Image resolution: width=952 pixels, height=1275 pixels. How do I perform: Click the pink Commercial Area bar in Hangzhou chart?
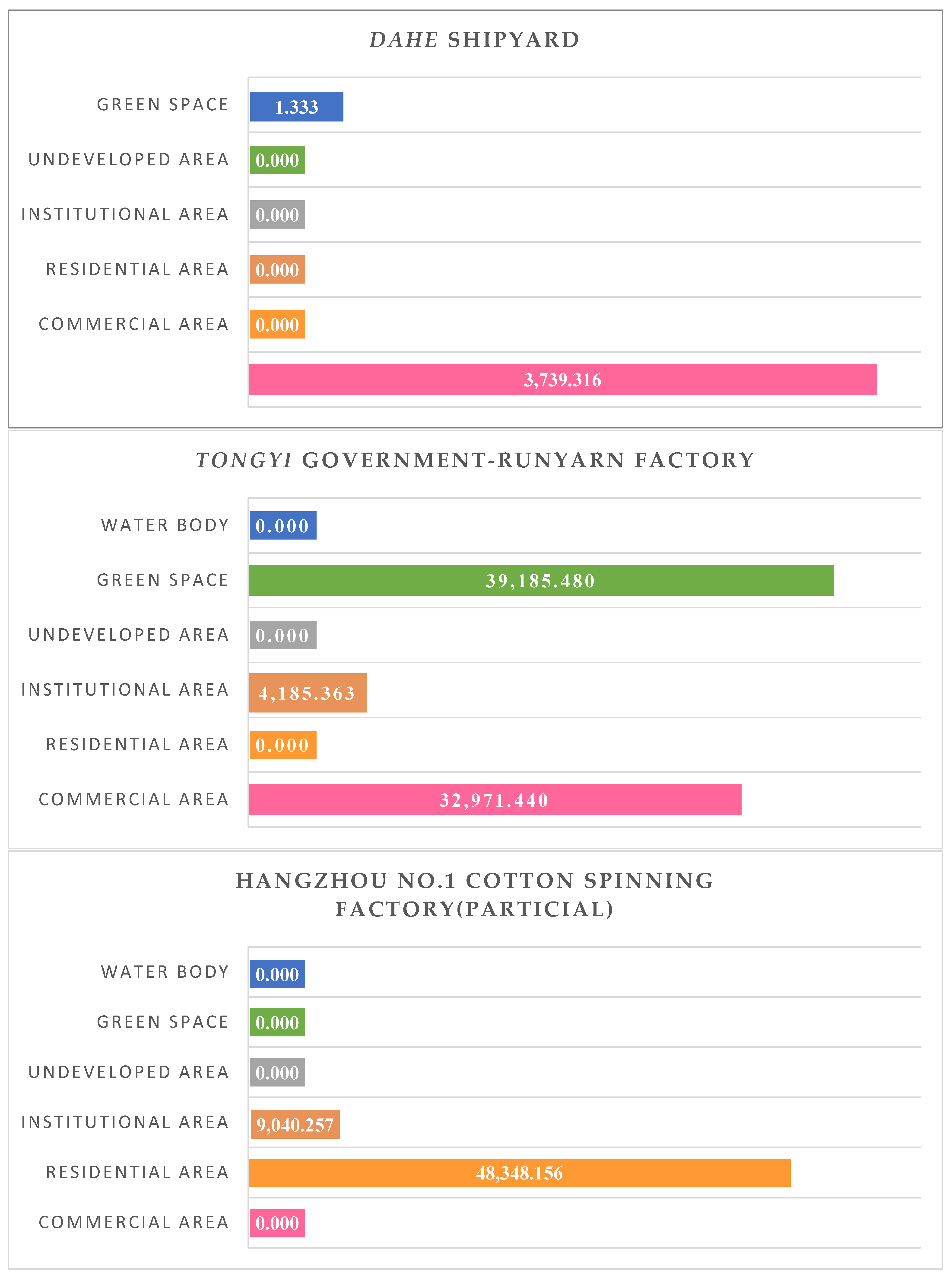coord(277,1223)
